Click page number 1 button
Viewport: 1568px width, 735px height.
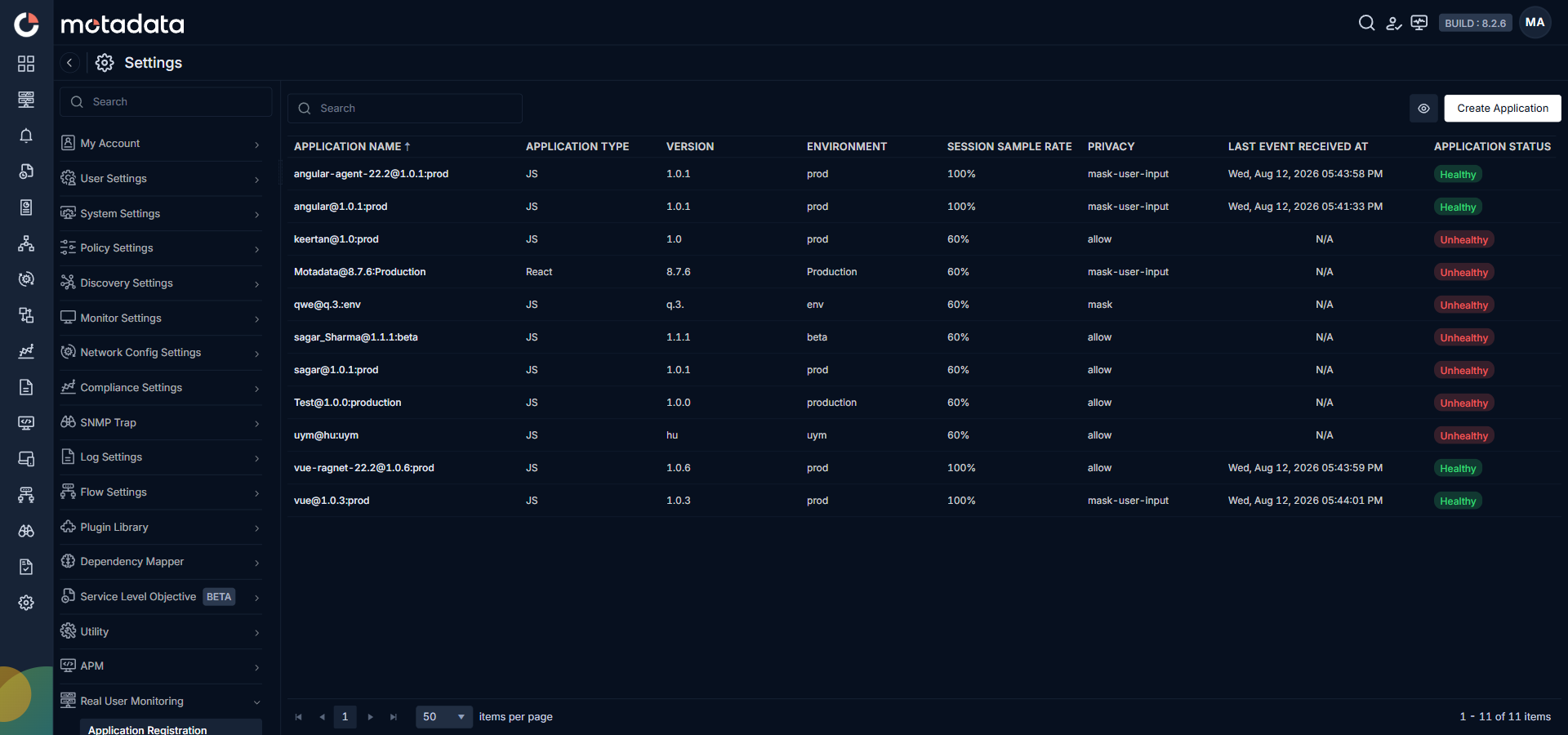tap(345, 717)
